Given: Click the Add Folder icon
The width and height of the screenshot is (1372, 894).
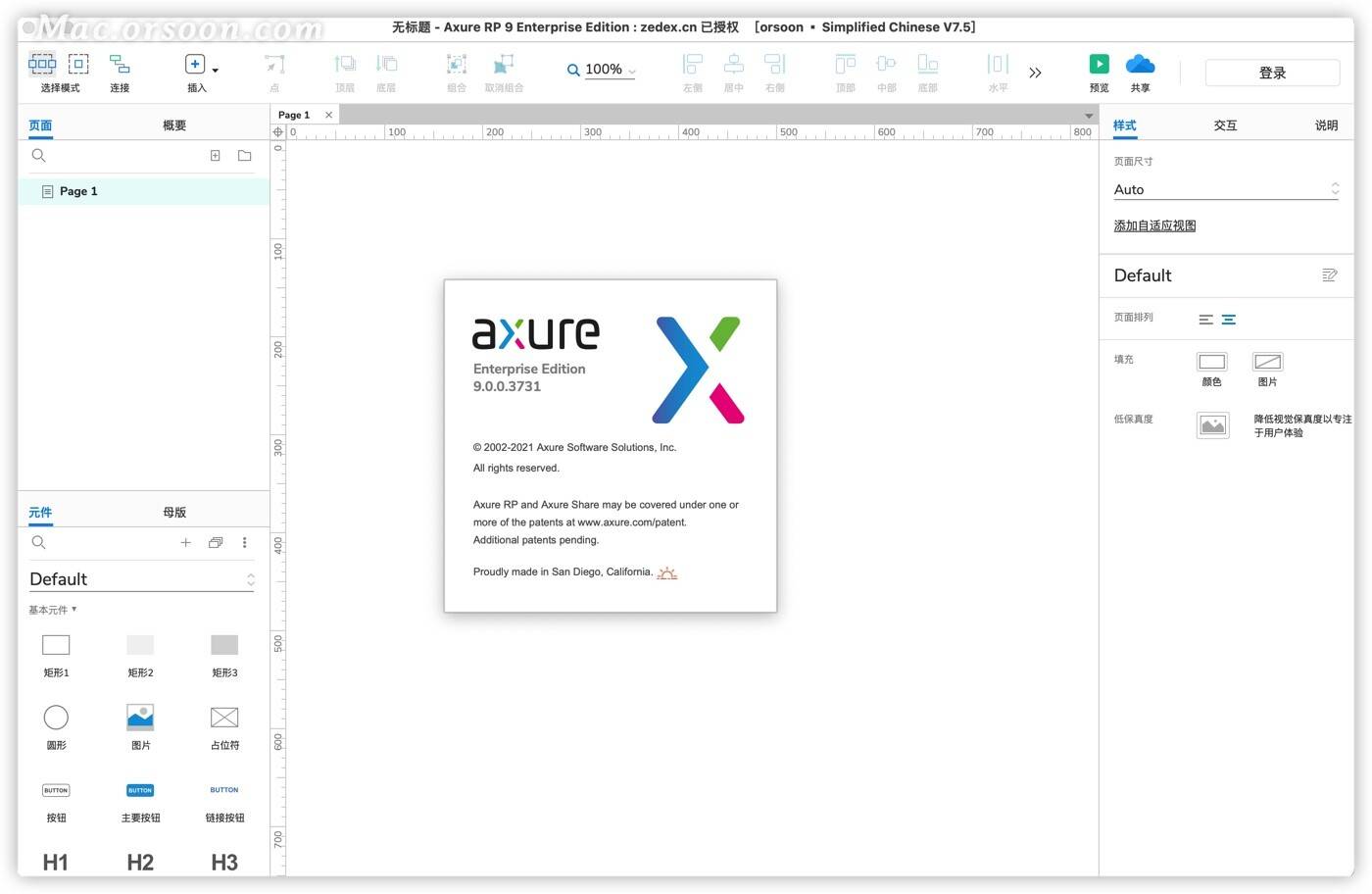Looking at the screenshot, I should (x=245, y=156).
